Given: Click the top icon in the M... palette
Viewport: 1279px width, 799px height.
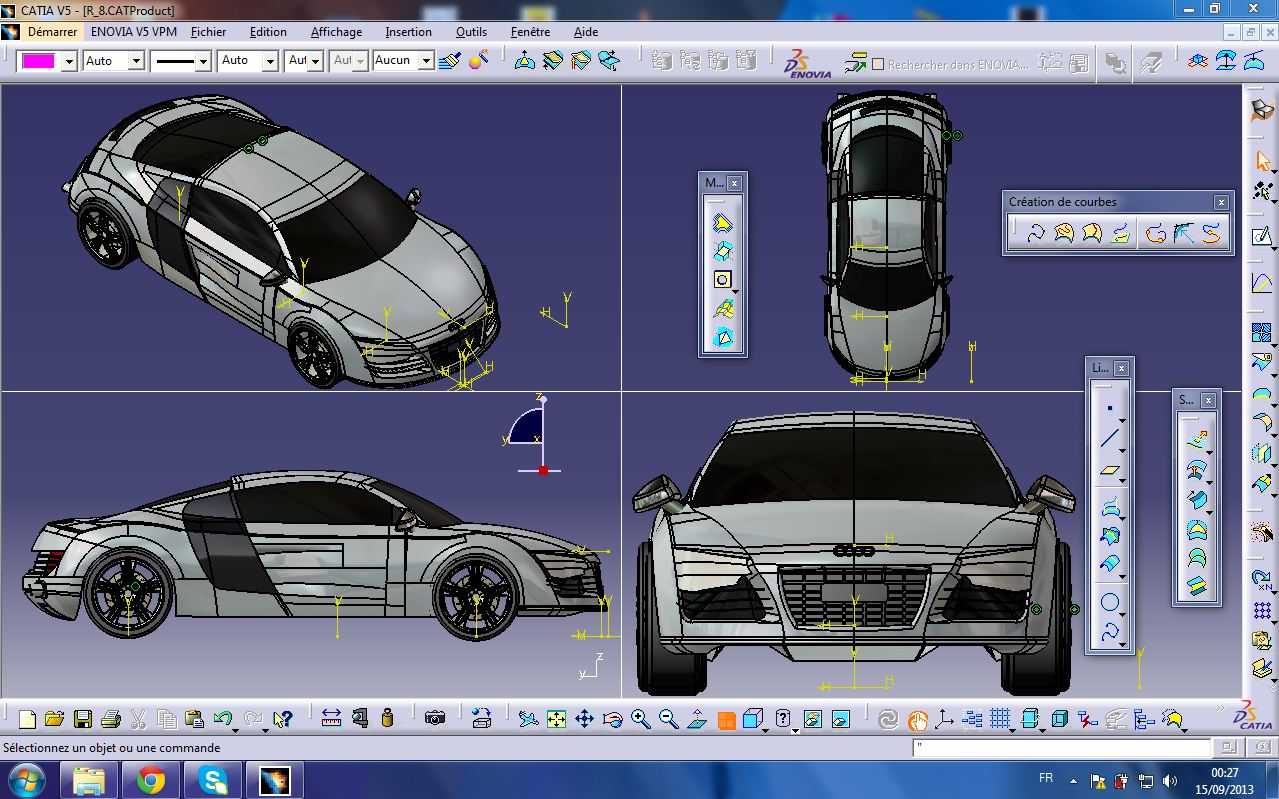Looking at the screenshot, I should tap(722, 222).
